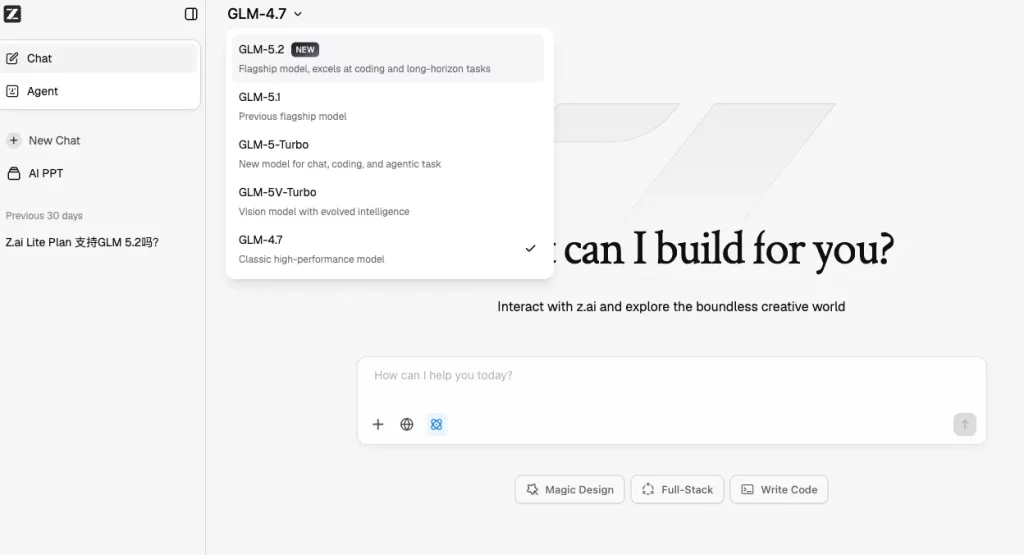
Task: Collapse the sidebar with the panel icon
Action: pos(191,14)
